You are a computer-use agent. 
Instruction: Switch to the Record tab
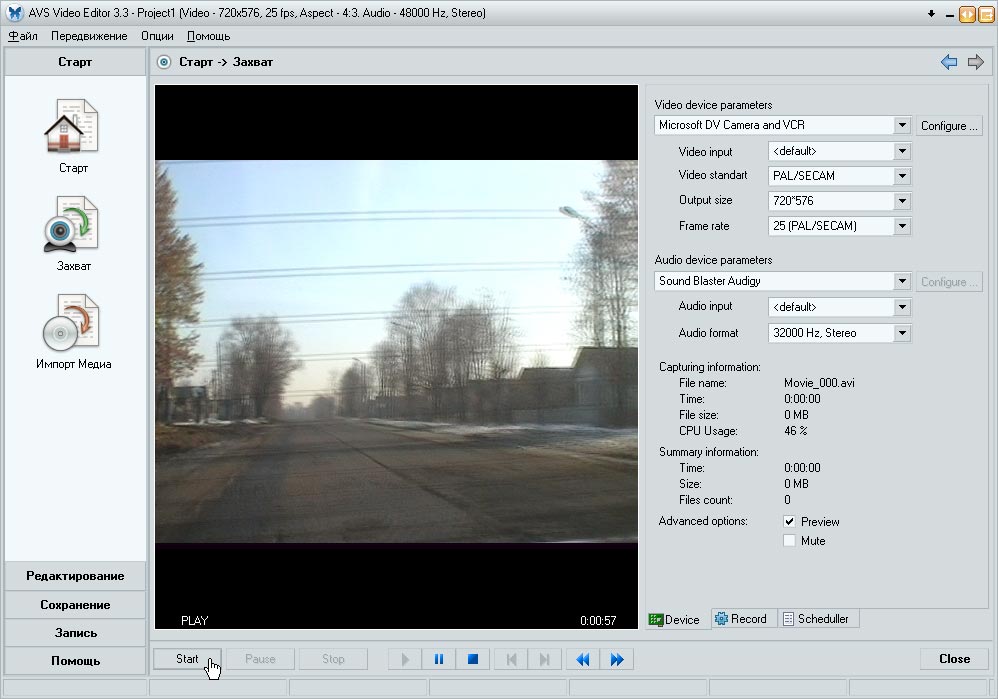tap(741, 619)
